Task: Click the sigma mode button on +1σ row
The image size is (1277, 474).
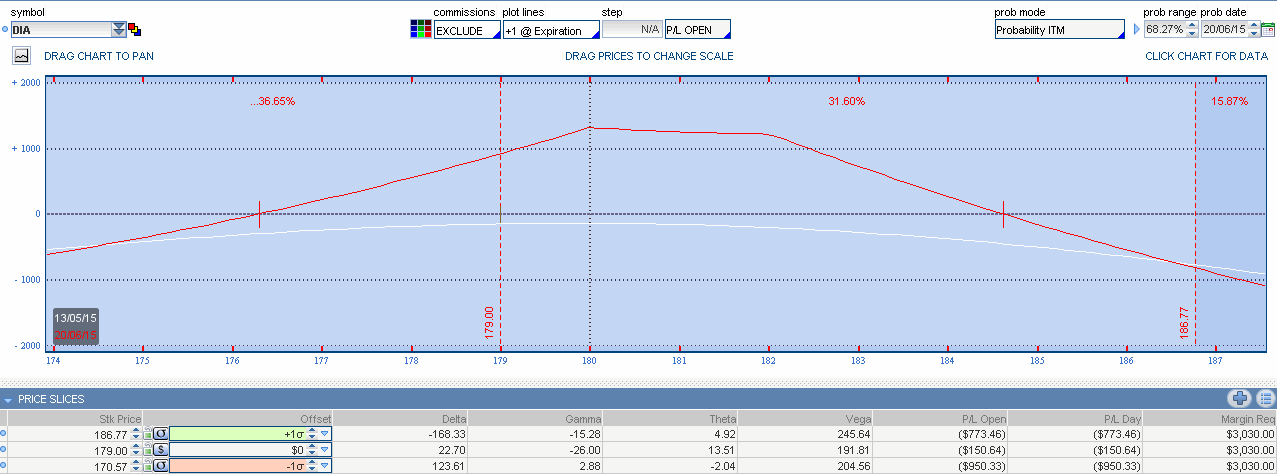Action: point(161,434)
